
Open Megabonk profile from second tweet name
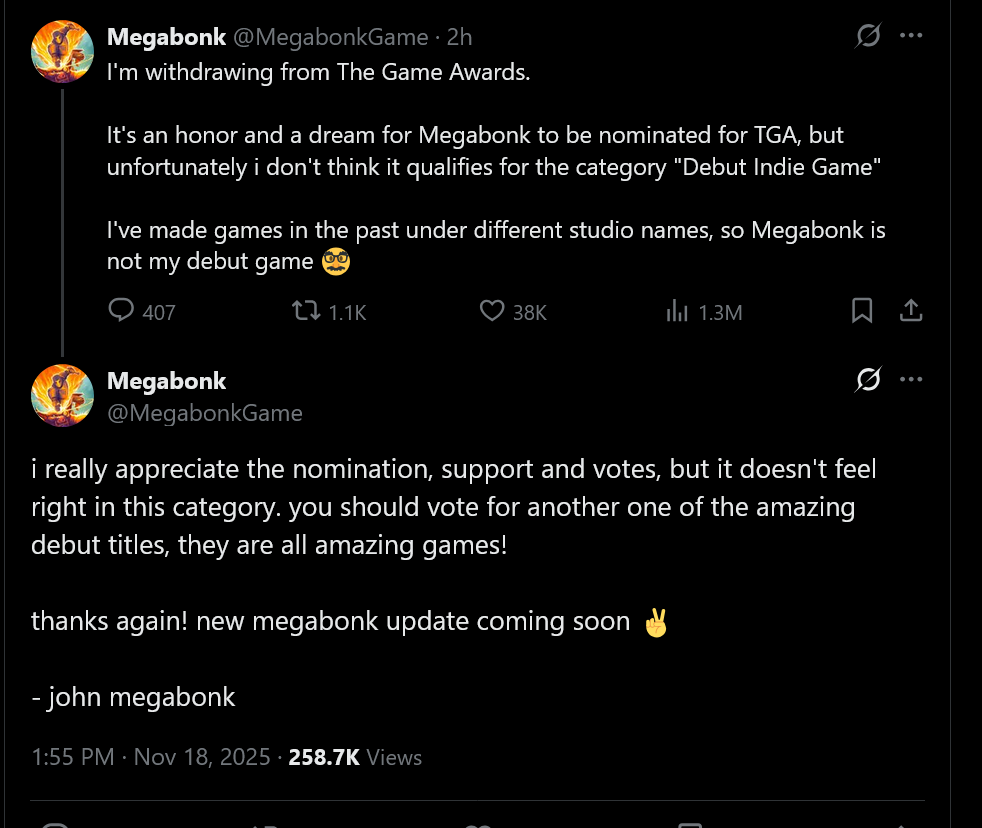(x=166, y=381)
